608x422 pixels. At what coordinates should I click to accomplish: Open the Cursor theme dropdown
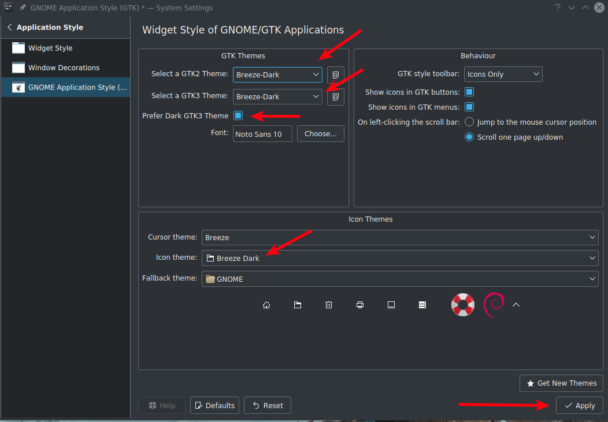[x=400, y=237]
